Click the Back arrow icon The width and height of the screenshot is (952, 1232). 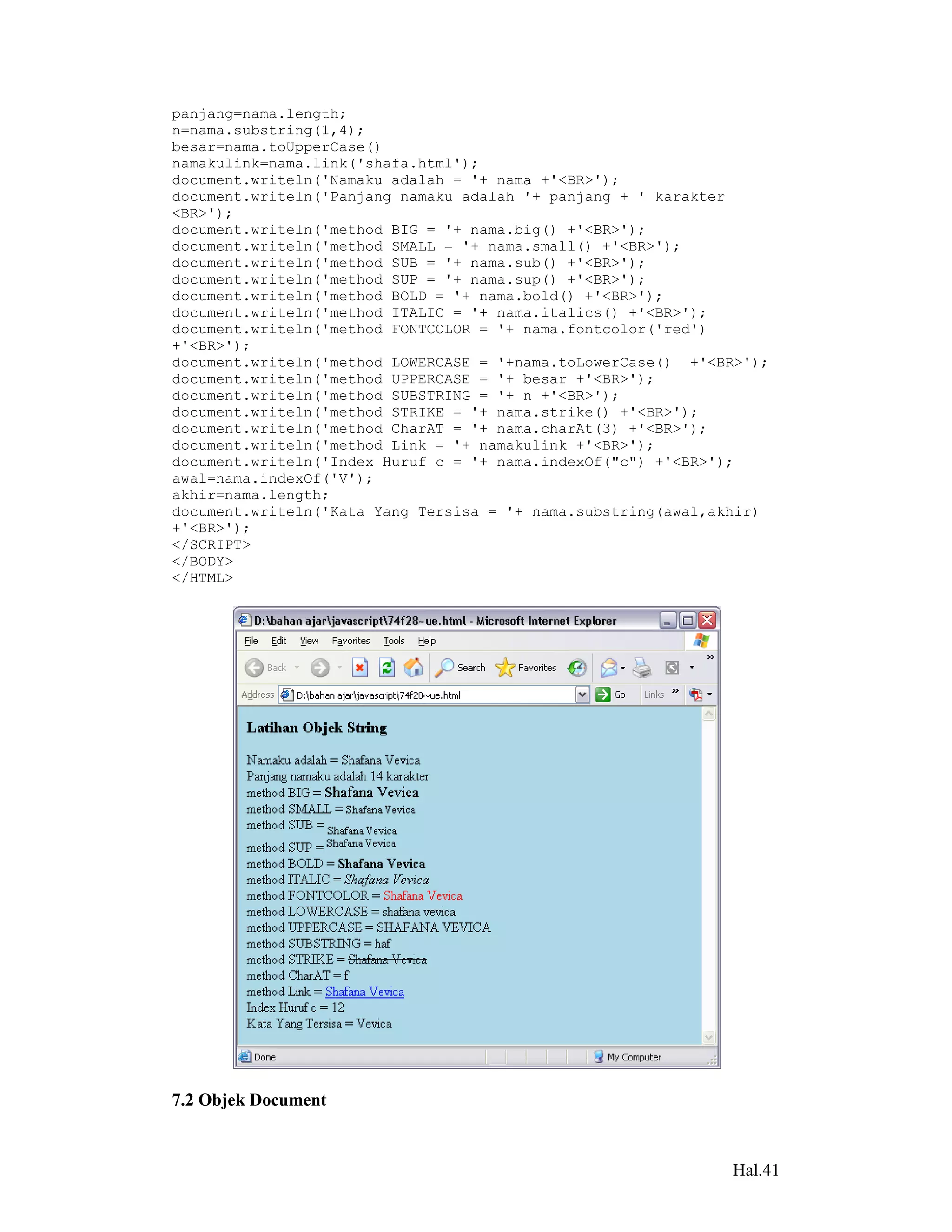(x=254, y=668)
